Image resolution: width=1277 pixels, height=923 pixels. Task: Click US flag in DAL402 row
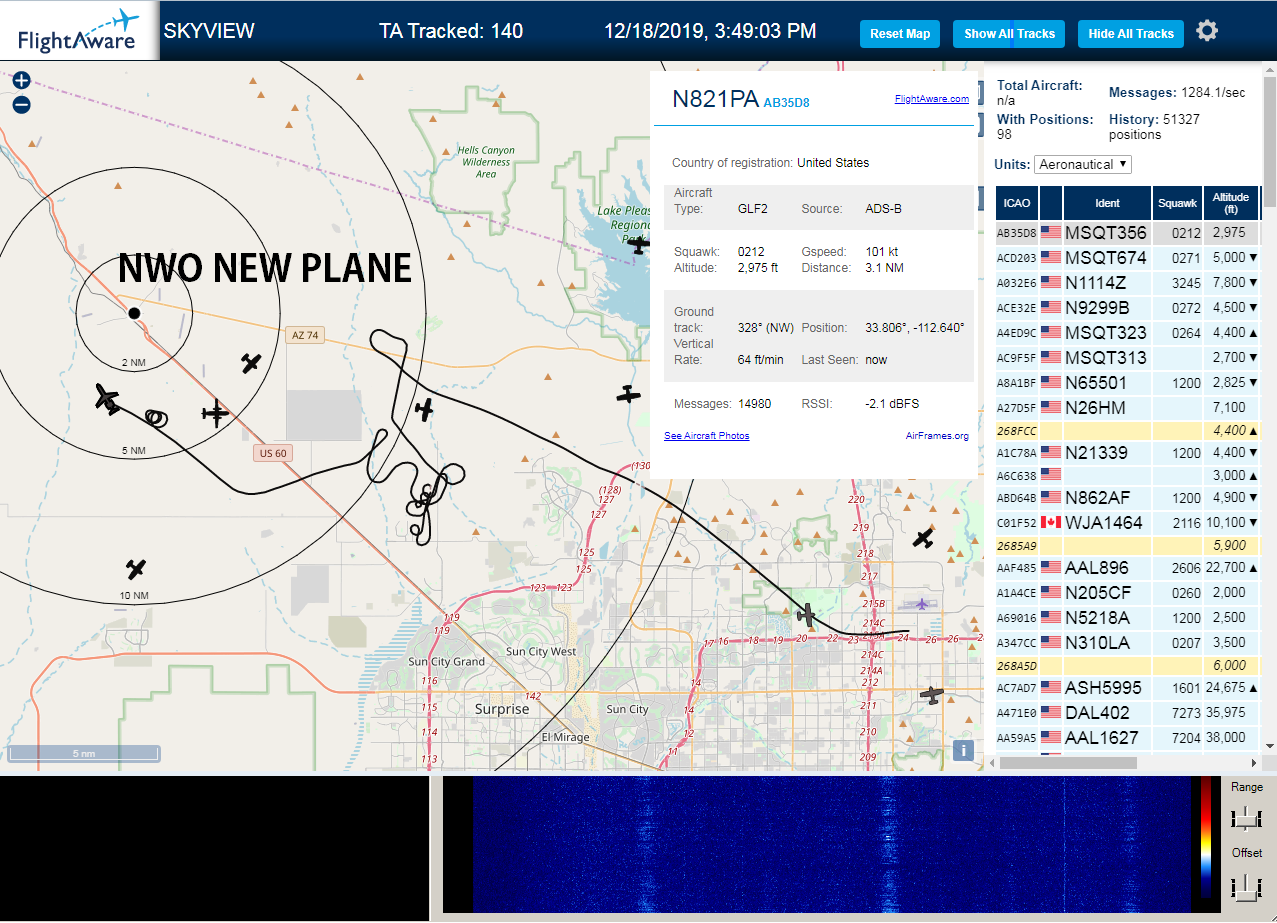pos(1051,712)
